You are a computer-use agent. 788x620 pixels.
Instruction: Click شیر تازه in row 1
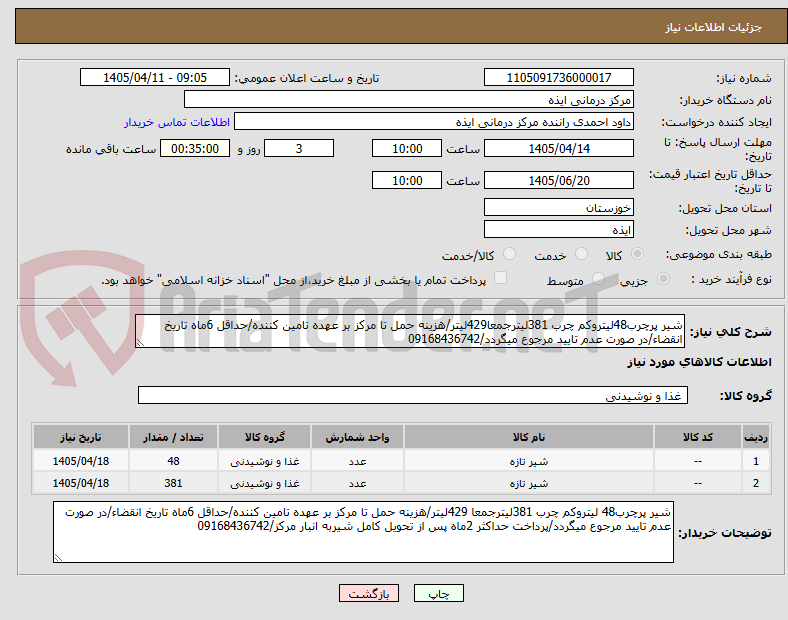click(x=529, y=461)
